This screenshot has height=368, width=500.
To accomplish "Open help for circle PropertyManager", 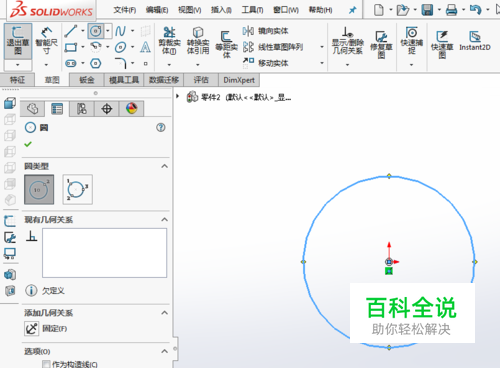I will point(161,127).
